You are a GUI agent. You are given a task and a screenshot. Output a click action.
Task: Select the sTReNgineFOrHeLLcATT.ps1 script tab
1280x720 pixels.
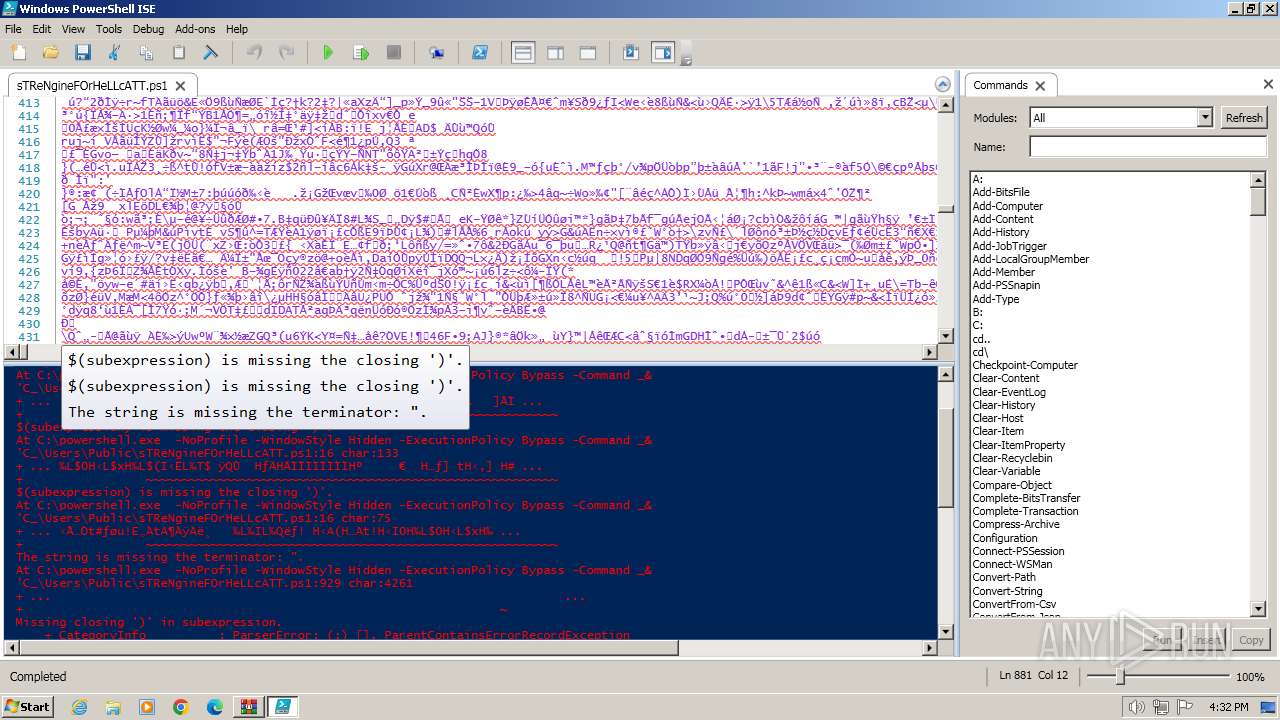pyautogui.click(x=92, y=86)
